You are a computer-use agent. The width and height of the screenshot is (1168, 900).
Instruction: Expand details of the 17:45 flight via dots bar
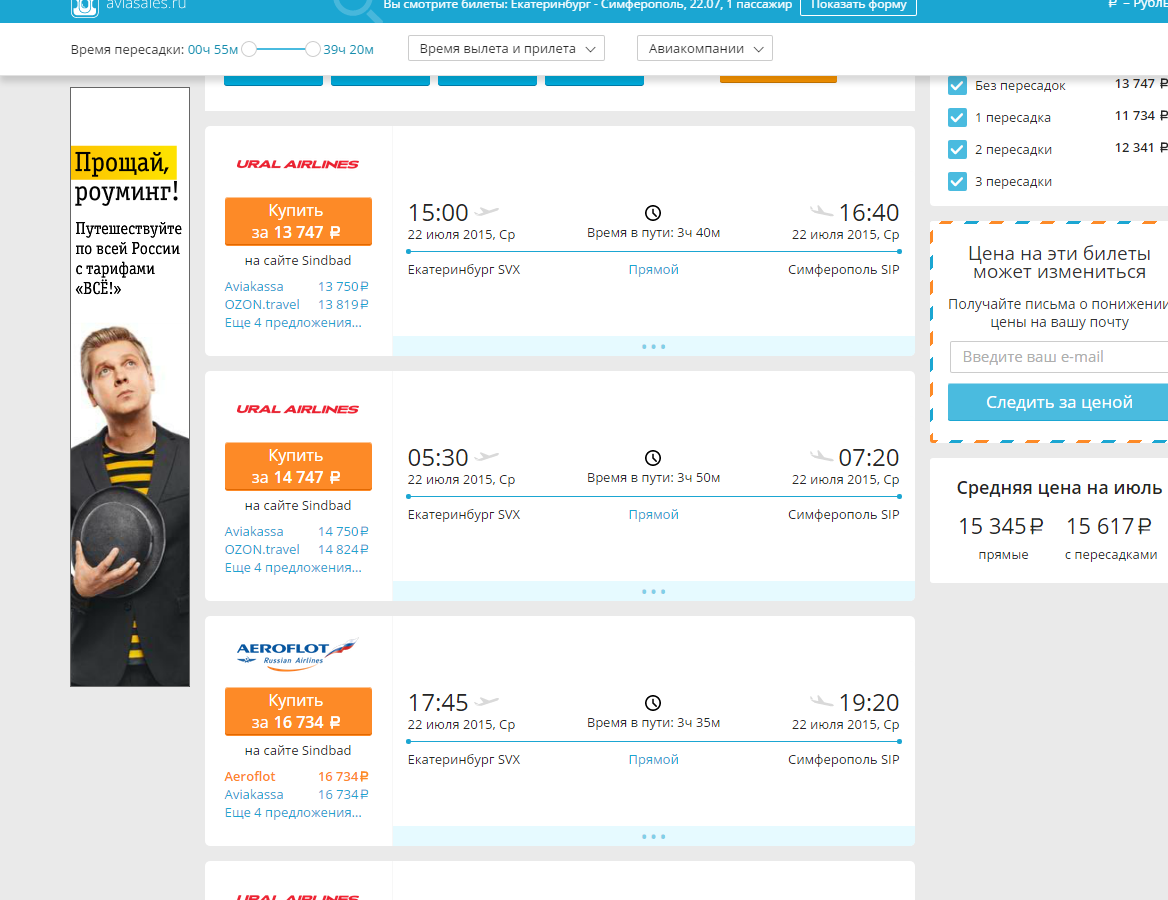[653, 837]
